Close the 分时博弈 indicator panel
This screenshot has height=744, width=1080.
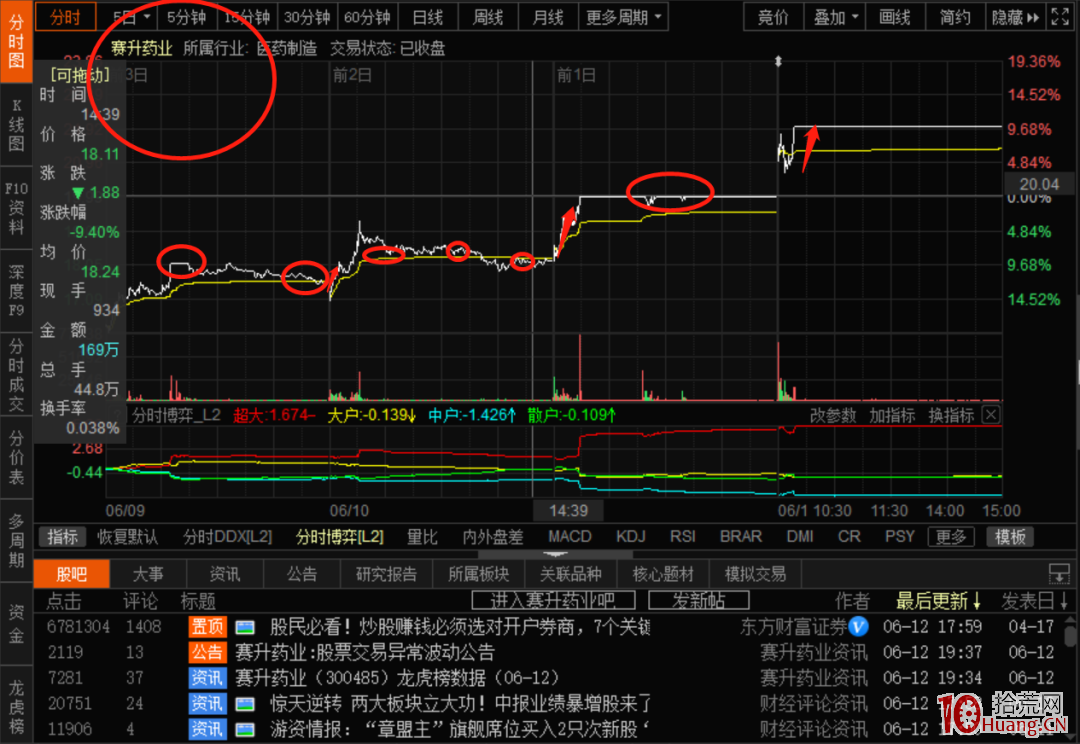(x=990, y=415)
